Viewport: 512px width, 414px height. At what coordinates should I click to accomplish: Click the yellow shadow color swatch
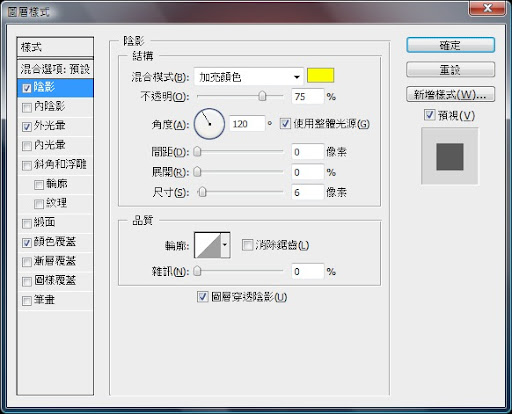pos(320,75)
